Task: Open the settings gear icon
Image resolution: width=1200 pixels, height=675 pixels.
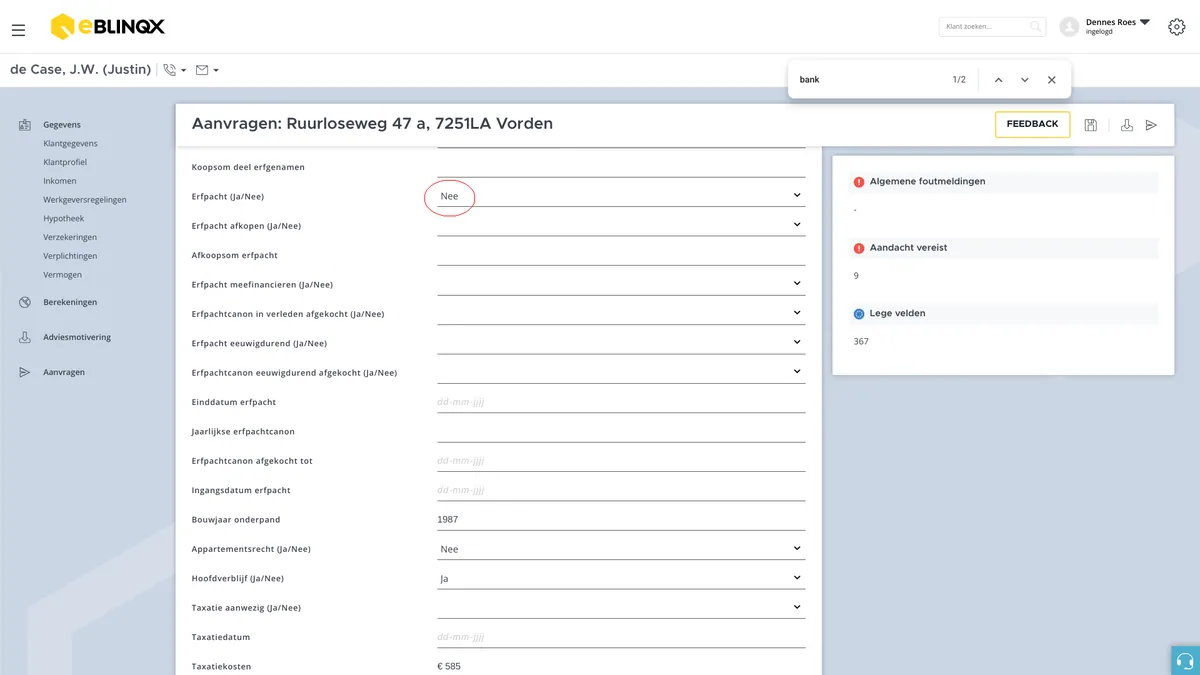Action: coord(1177,27)
